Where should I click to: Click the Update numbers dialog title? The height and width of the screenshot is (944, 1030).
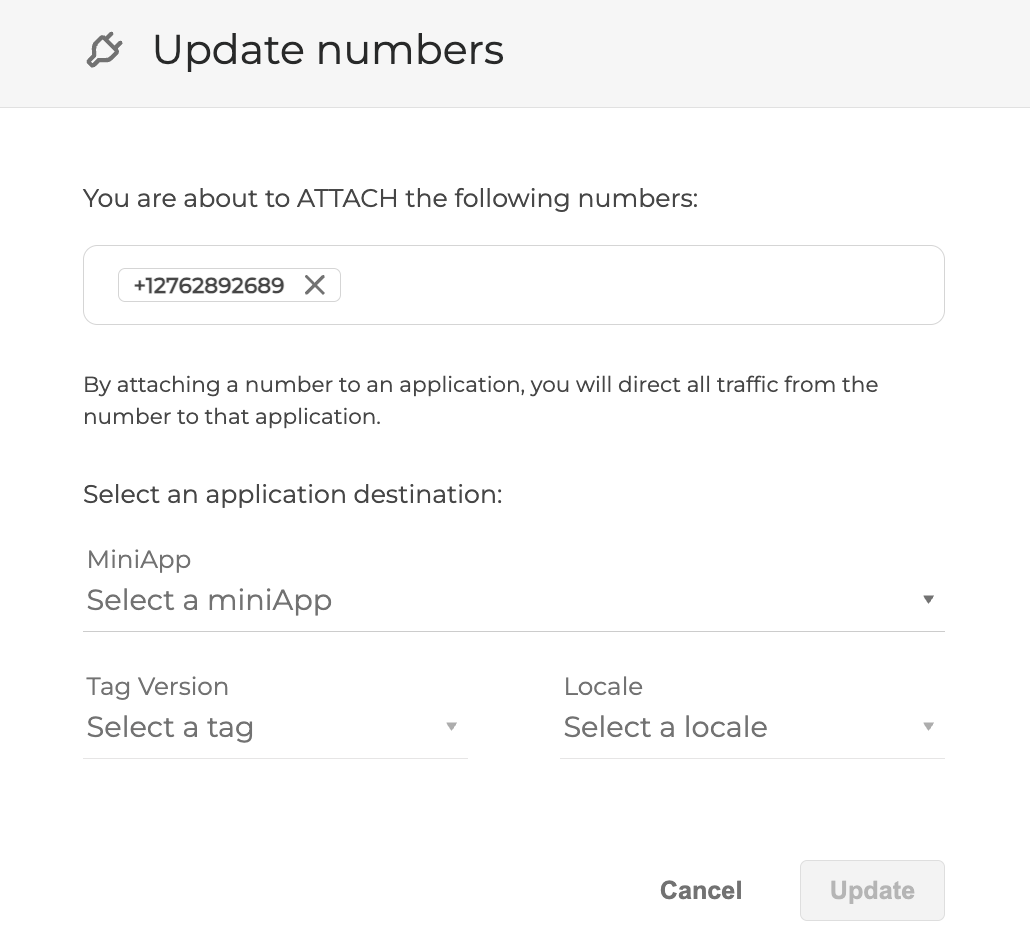(x=328, y=50)
